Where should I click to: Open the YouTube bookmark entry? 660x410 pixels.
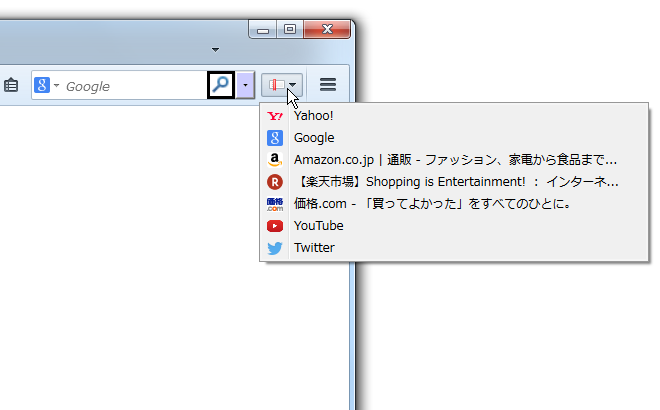[x=454, y=226]
